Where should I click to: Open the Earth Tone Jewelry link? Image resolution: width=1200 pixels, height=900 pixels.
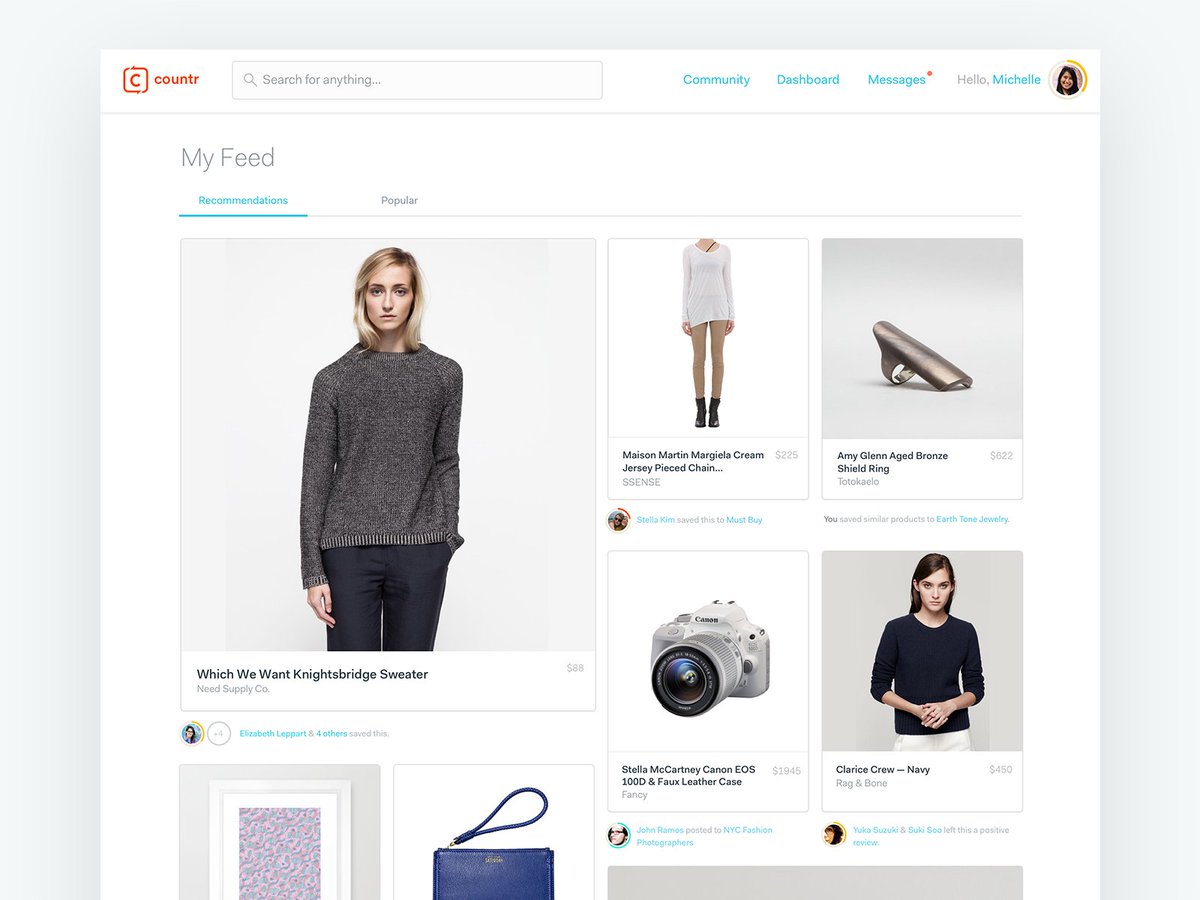tap(973, 519)
